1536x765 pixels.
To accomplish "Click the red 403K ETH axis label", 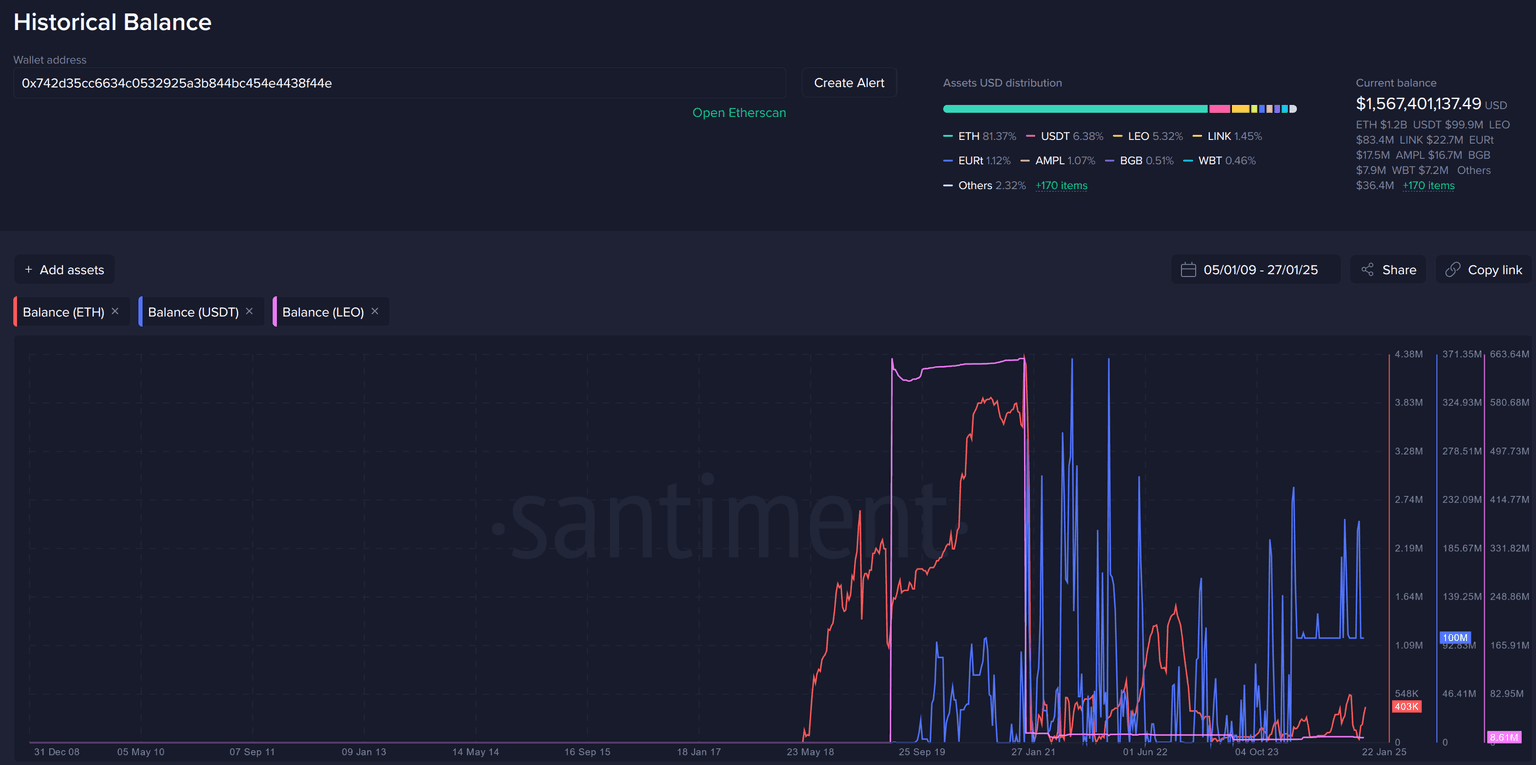I will click(x=1406, y=707).
